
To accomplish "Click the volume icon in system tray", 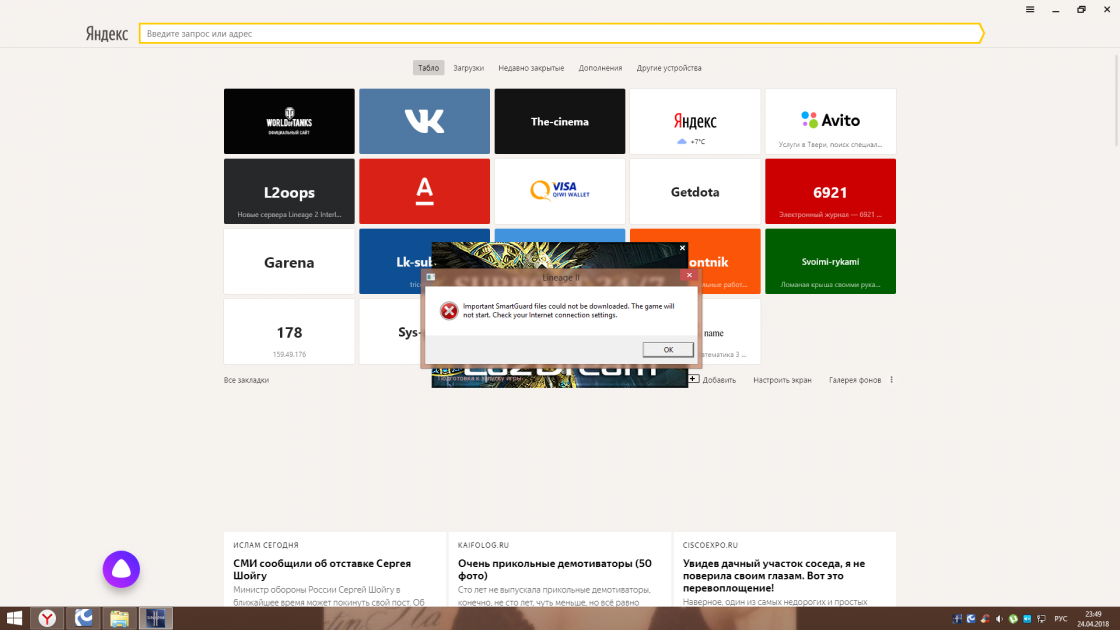I will tap(998, 618).
